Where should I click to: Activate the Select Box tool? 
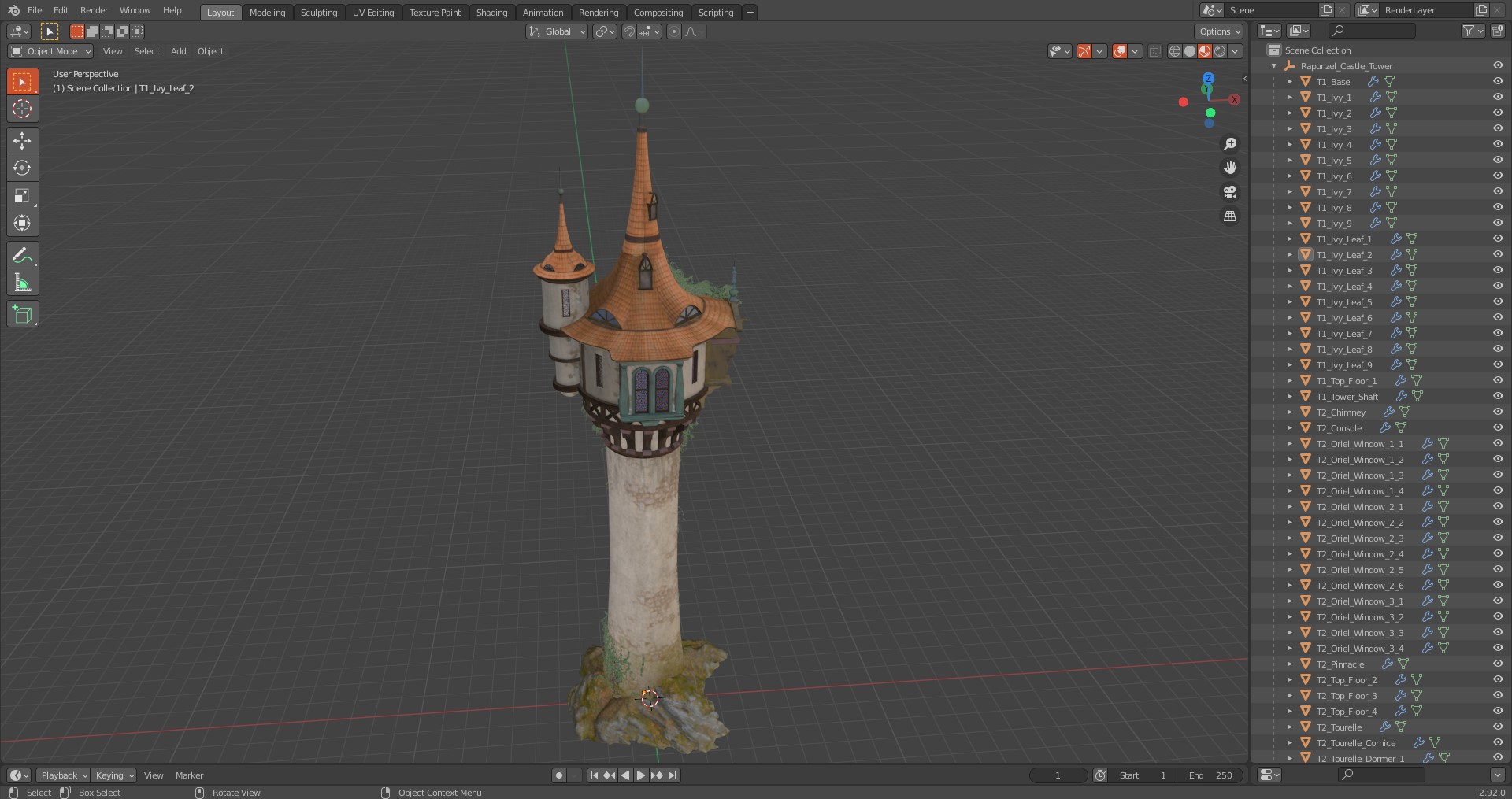(x=22, y=81)
